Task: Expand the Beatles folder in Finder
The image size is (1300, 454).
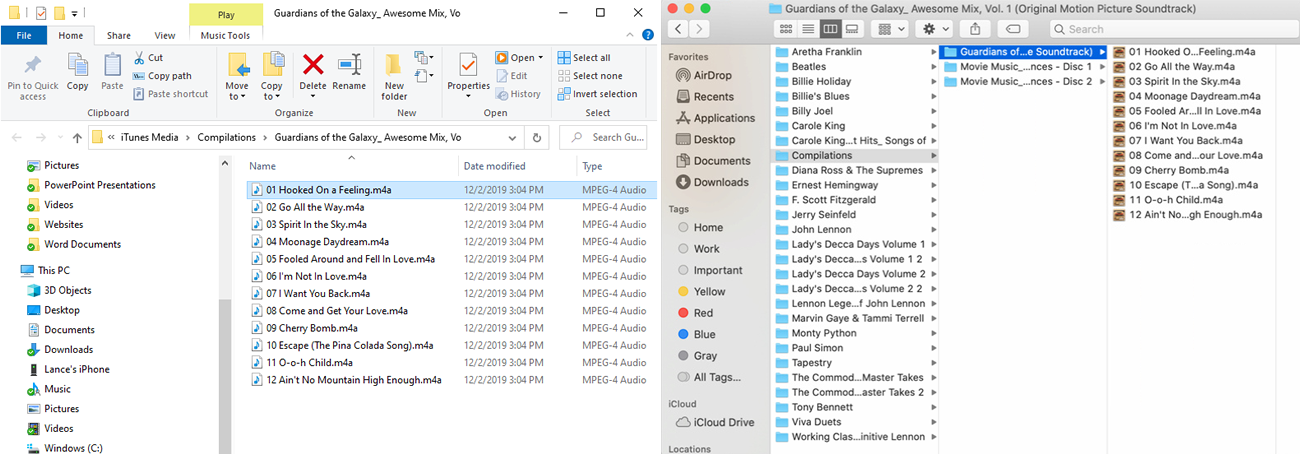Action: (x=933, y=66)
